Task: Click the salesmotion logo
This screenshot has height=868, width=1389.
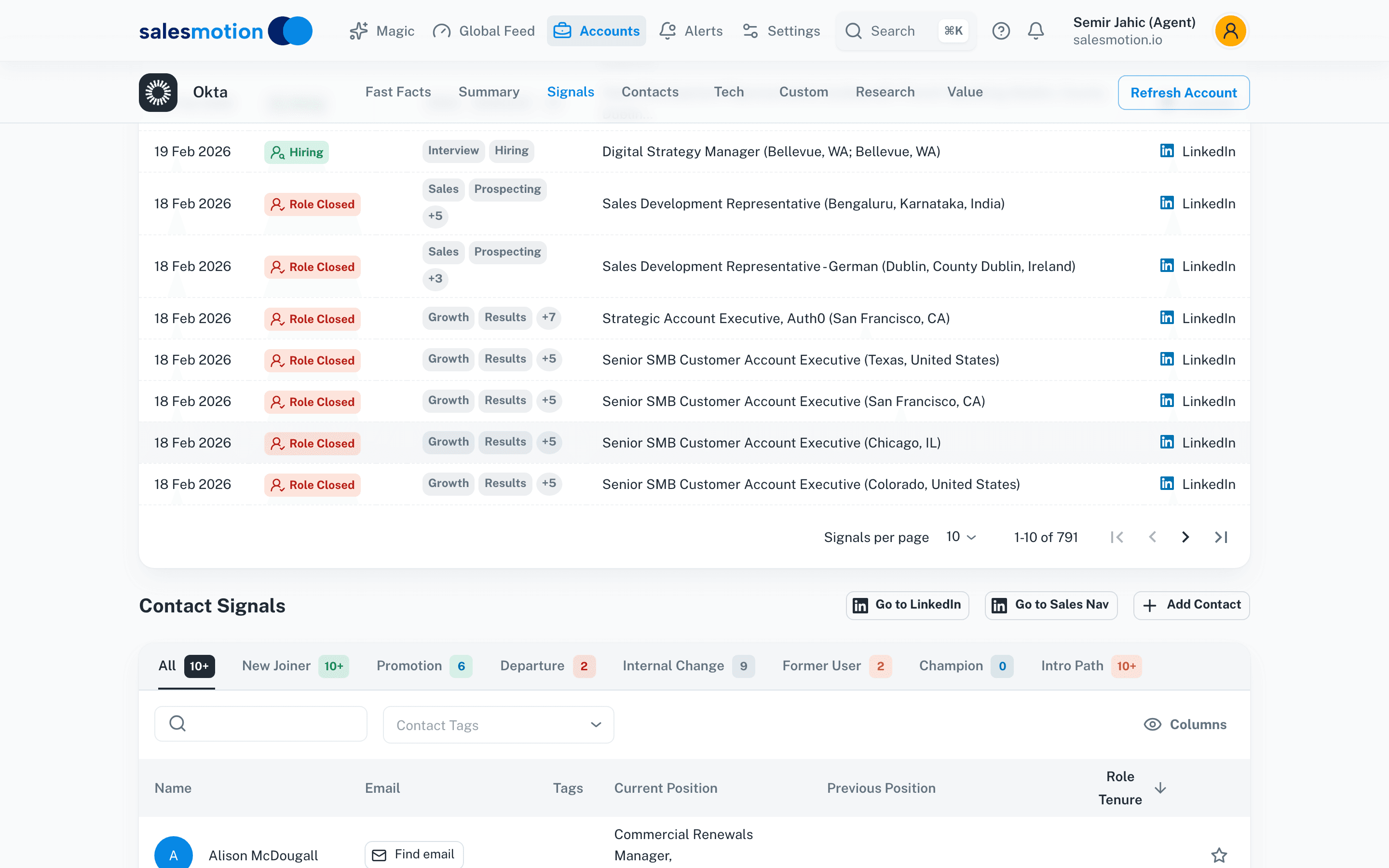Action: [x=226, y=31]
